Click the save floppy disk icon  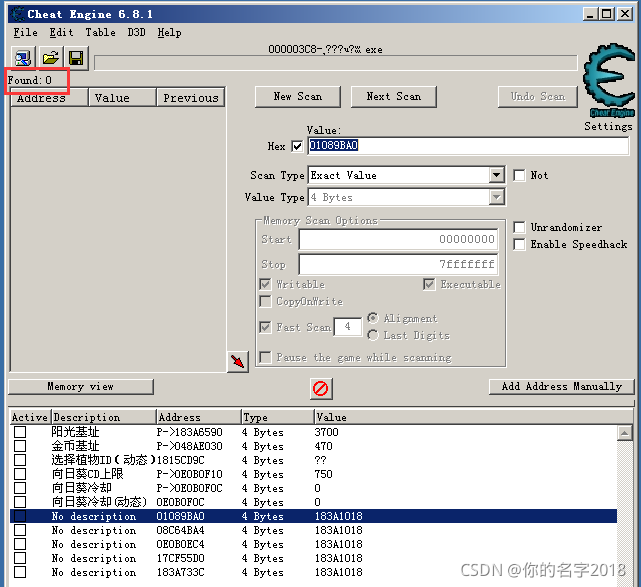76,58
